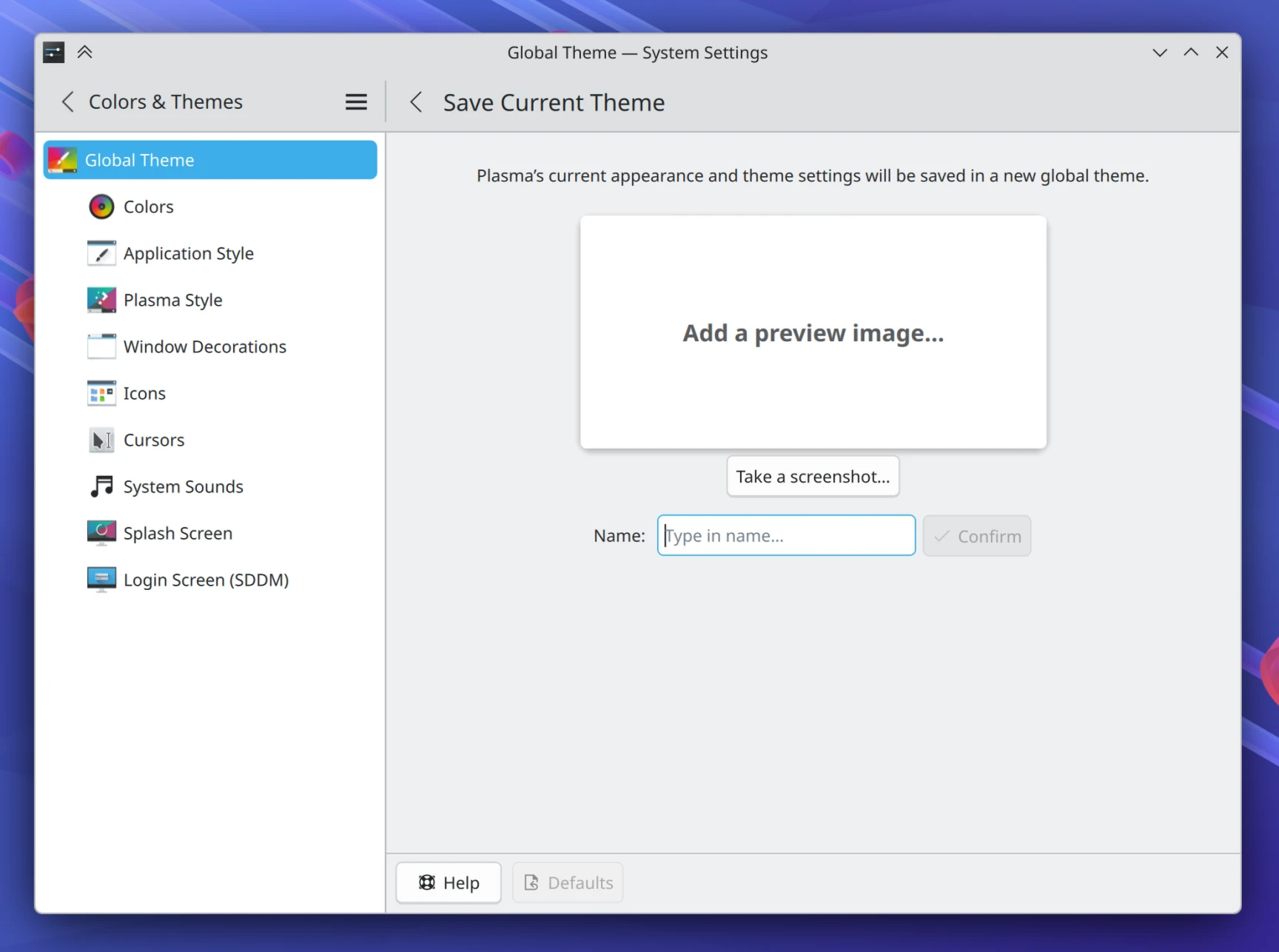Expand the titlebar chevron dropdown
1279x952 pixels.
[x=1158, y=52]
